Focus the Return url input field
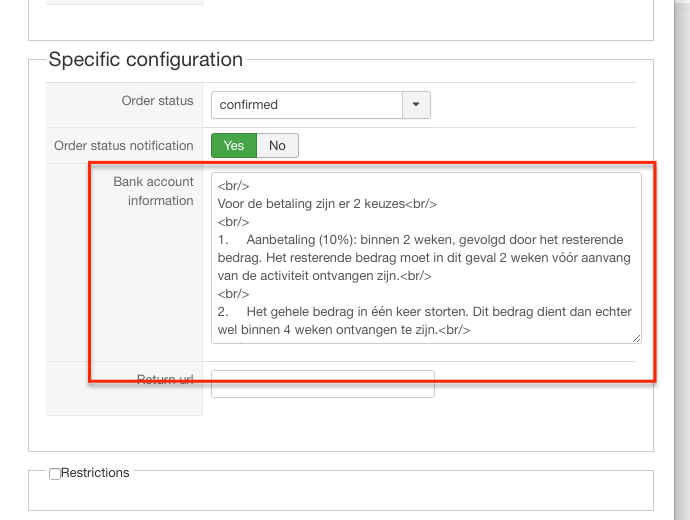This screenshot has width=690, height=520. (x=323, y=384)
